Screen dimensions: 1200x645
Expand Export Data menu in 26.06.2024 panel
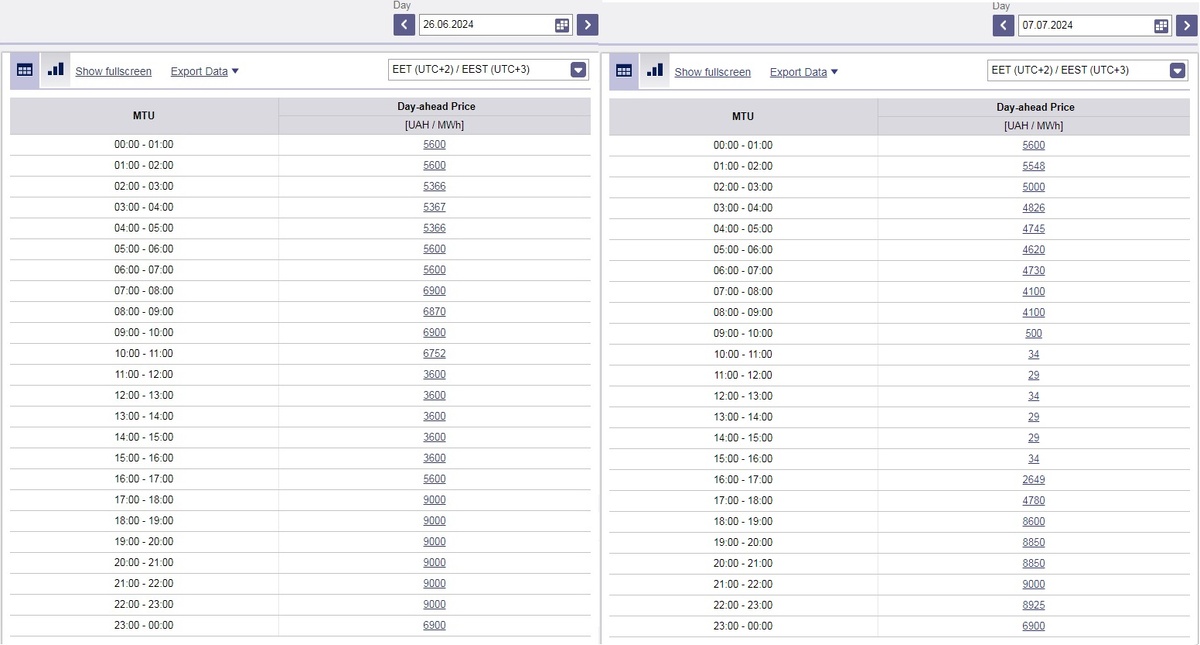tap(205, 72)
